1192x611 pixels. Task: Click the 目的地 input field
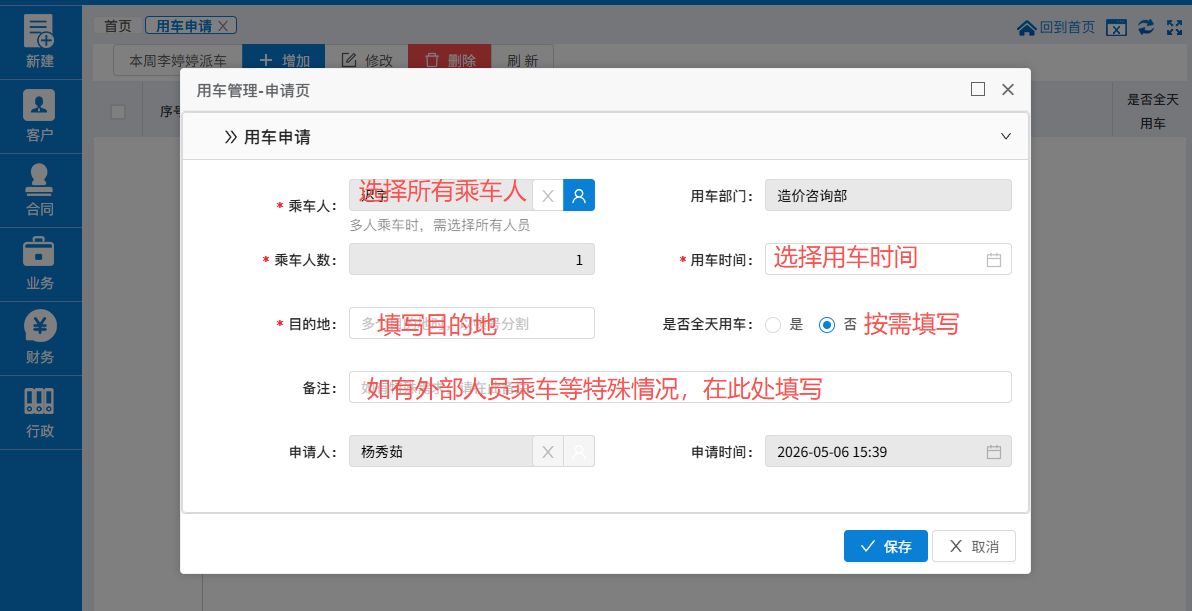[471, 323]
